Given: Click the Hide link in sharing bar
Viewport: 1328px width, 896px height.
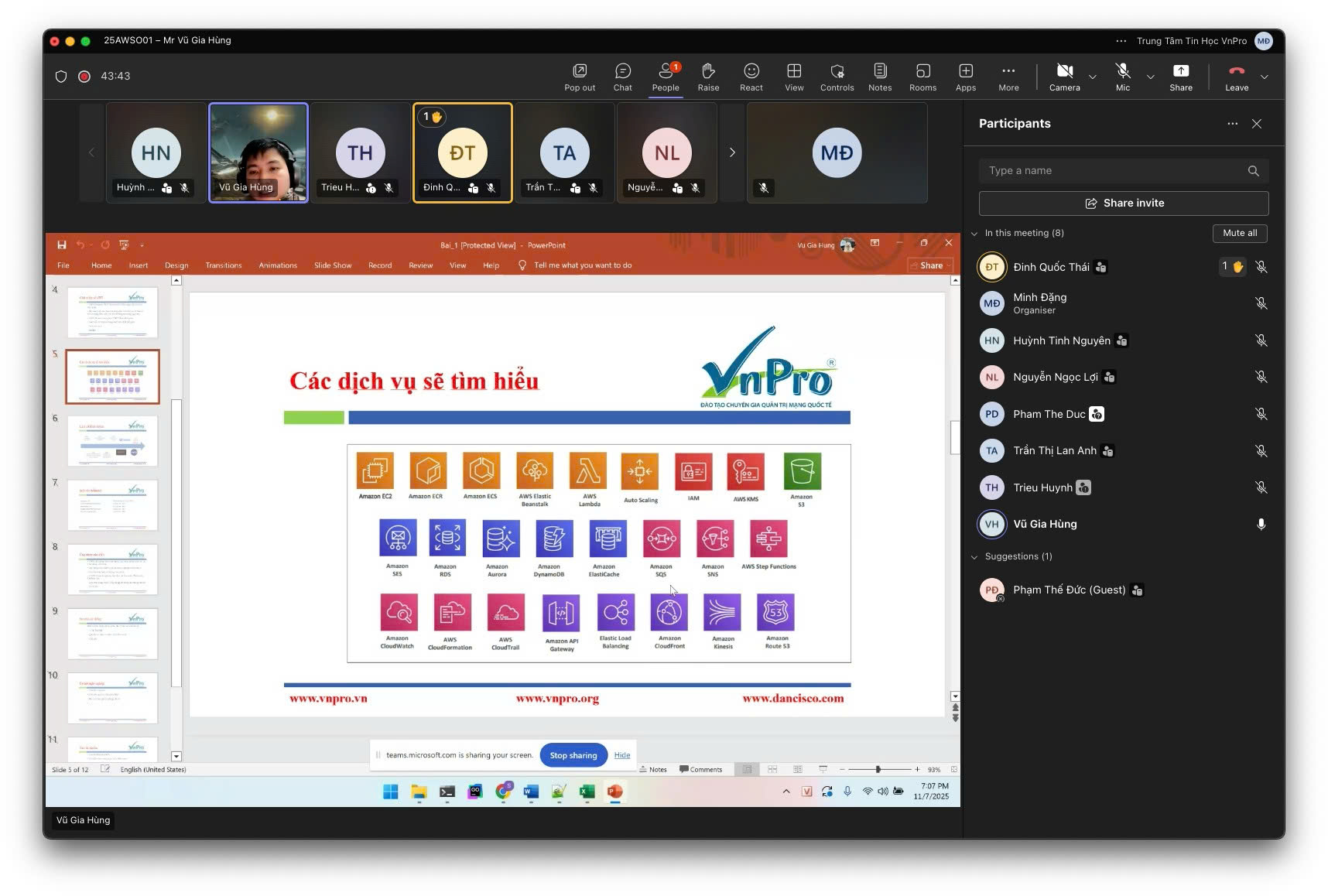Looking at the screenshot, I should (x=622, y=755).
